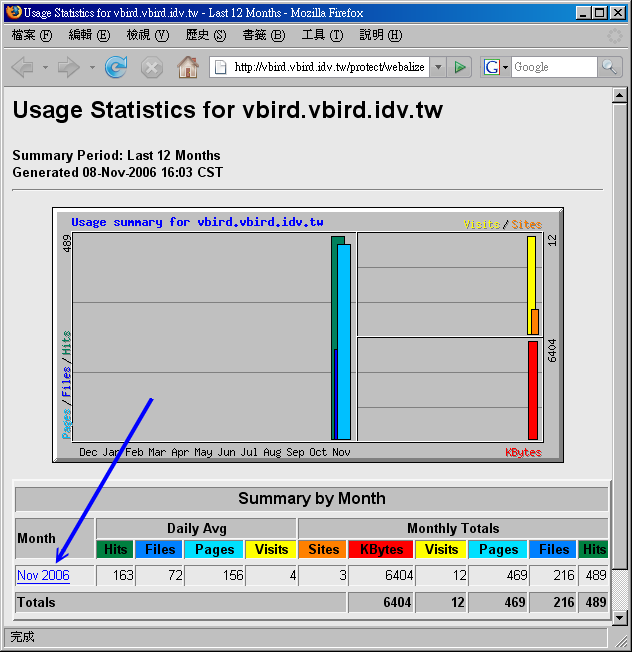Click the red KBytes column header
The width and height of the screenshot is (632, 652).
(x=381, y=549)
